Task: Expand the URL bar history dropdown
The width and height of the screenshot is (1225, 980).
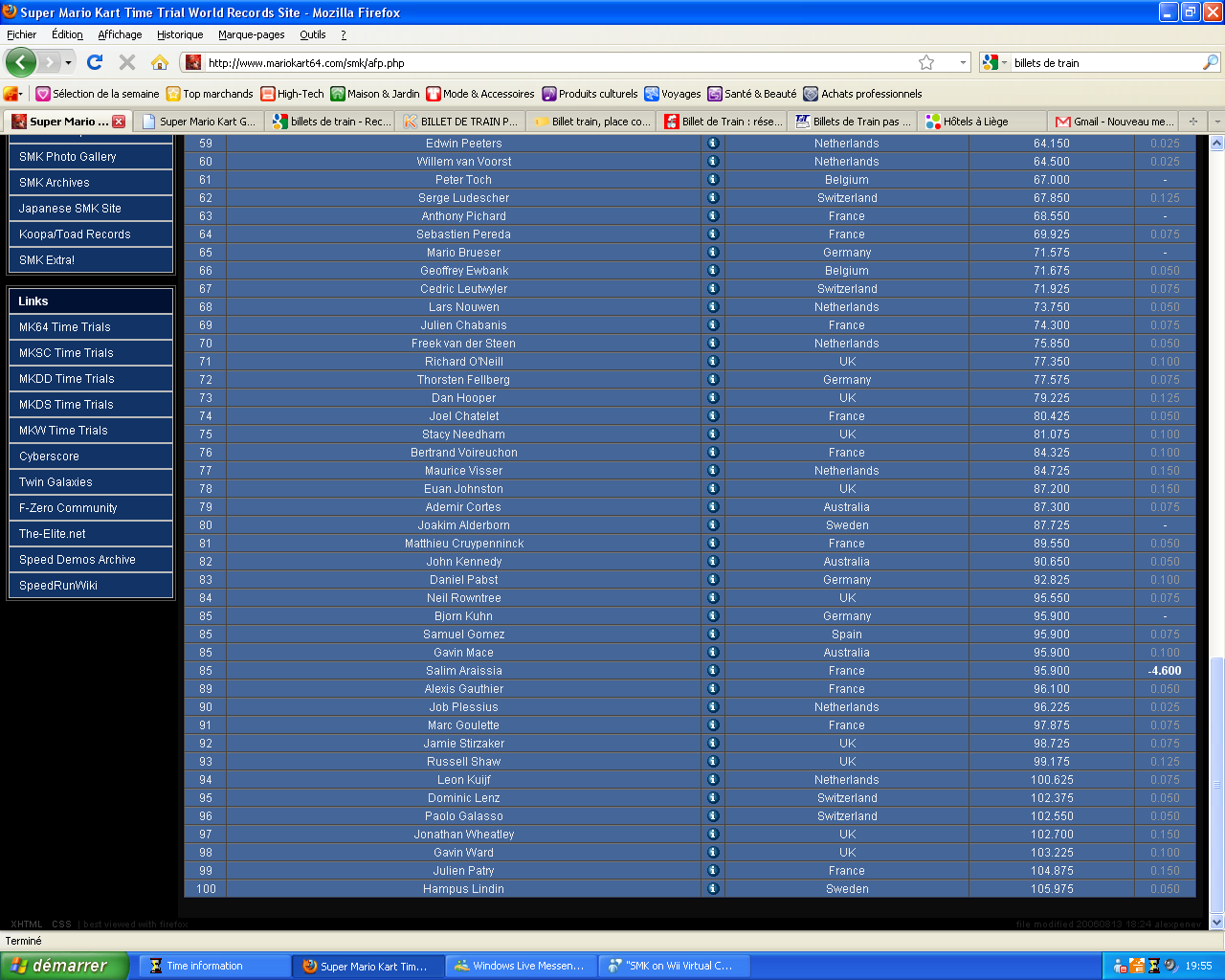Action: pos(963,62)
